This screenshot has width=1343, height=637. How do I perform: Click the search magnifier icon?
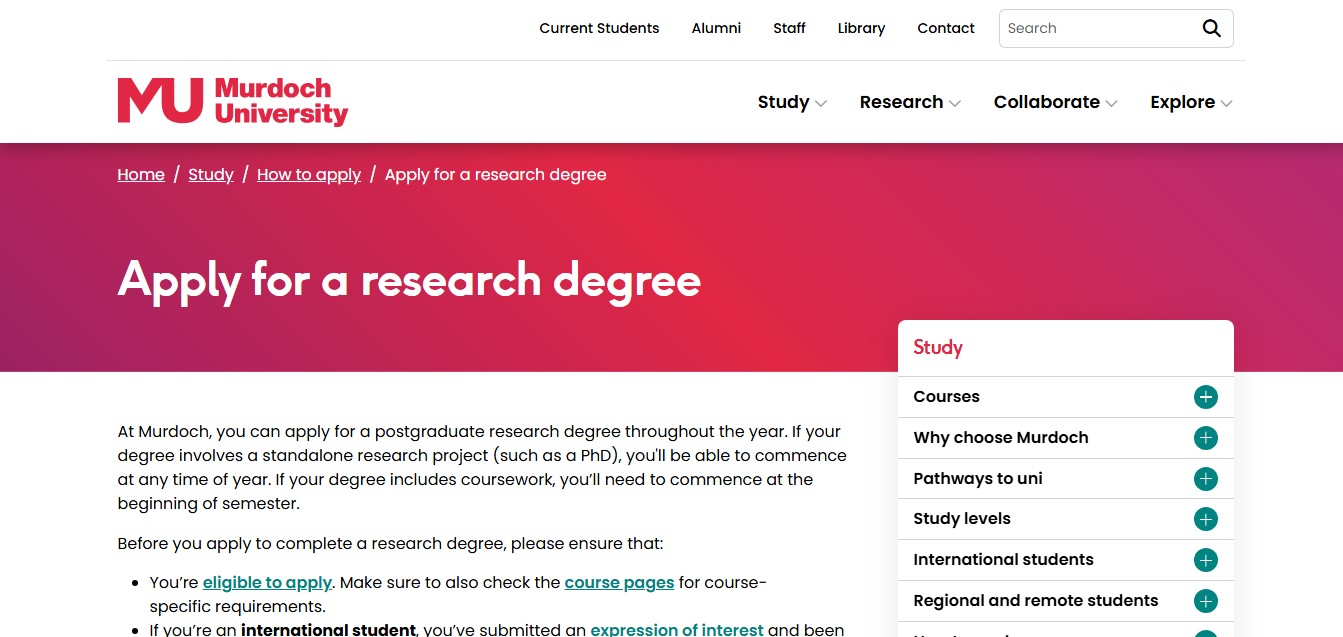[1211, 29]
